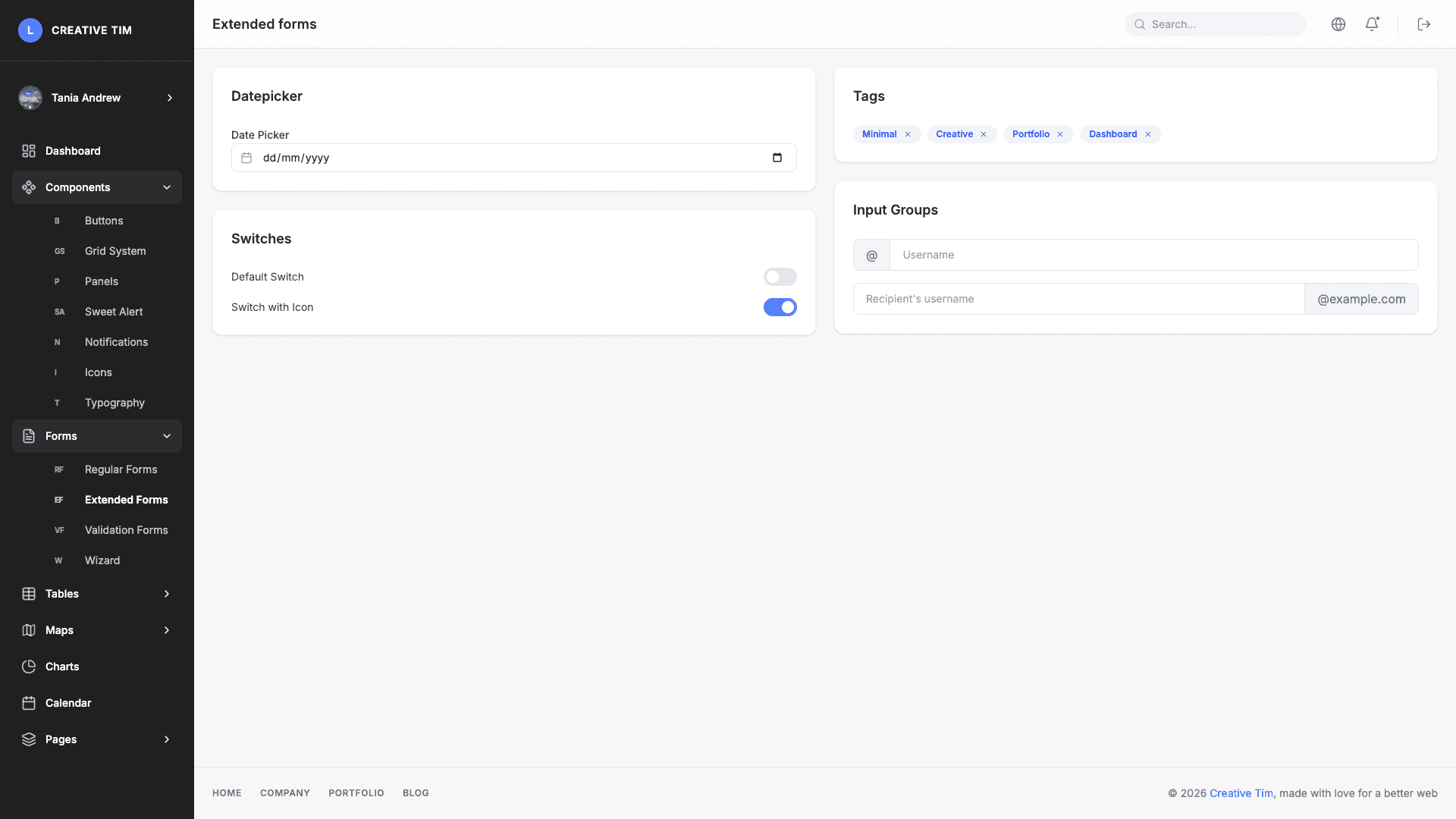Open the globe language icon in top bar
The height and width of the screenshot is (819, 1456).
click(x=1338, y=24)
